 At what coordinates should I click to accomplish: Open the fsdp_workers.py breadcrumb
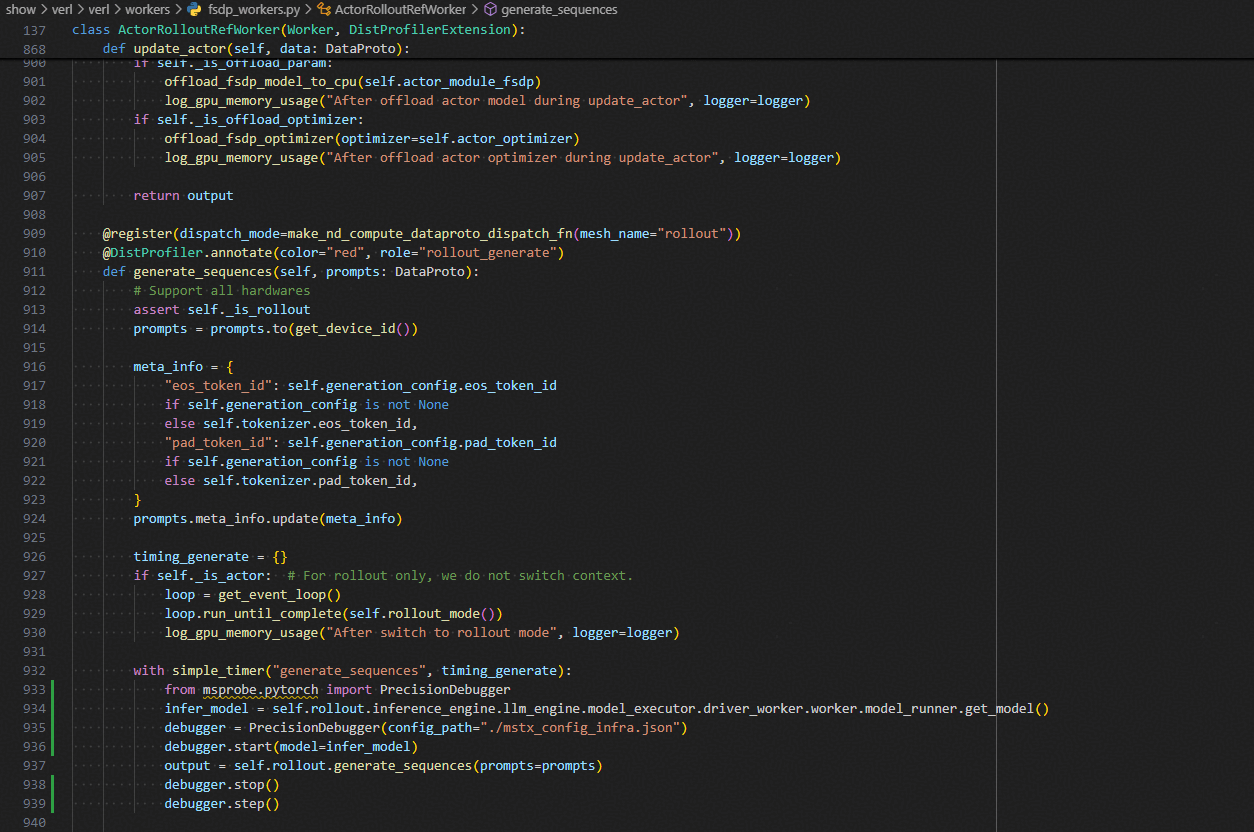pos(254,9)
